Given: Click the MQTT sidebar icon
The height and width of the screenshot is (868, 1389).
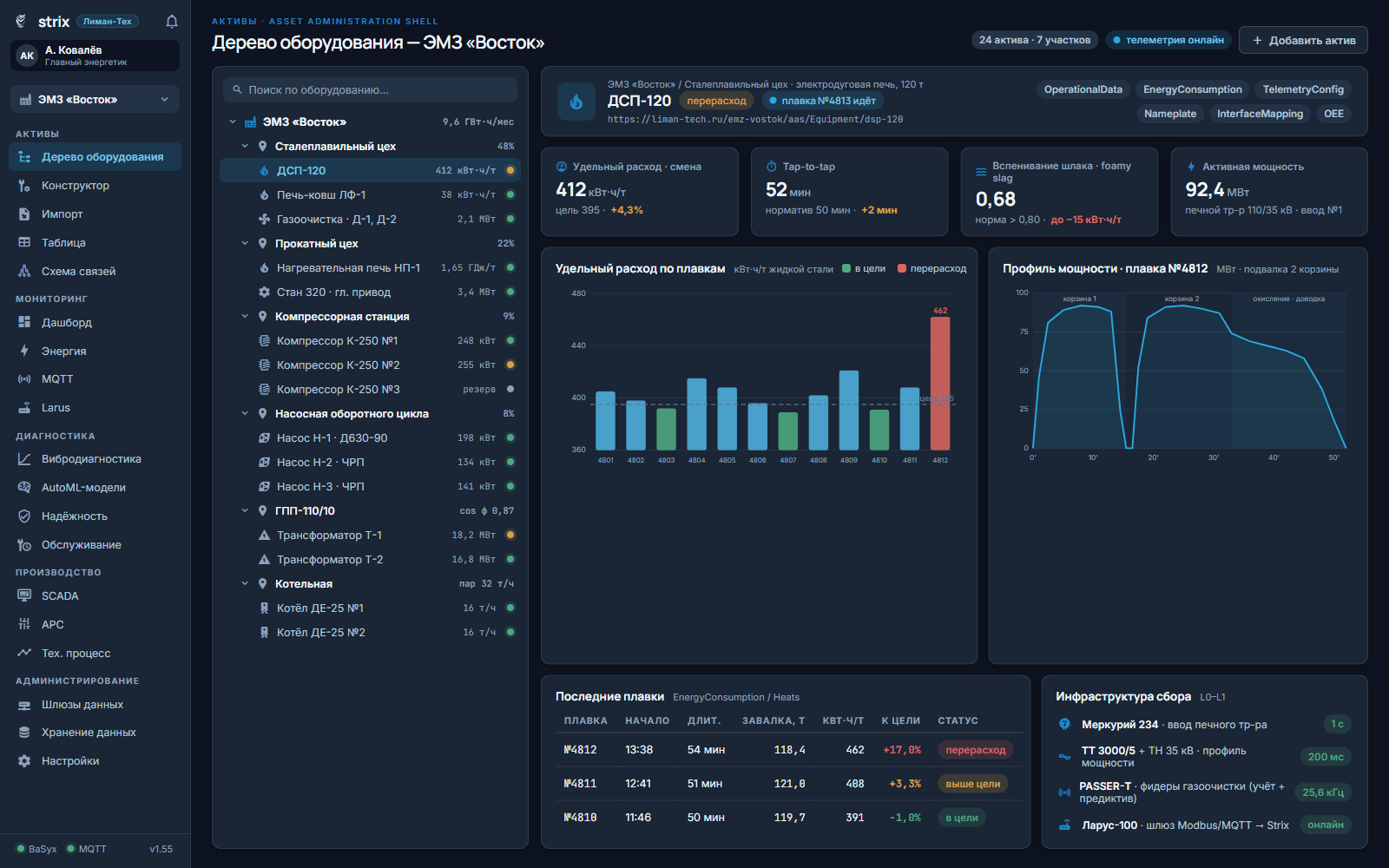Looking at the screenshot, I should [24, 379].
